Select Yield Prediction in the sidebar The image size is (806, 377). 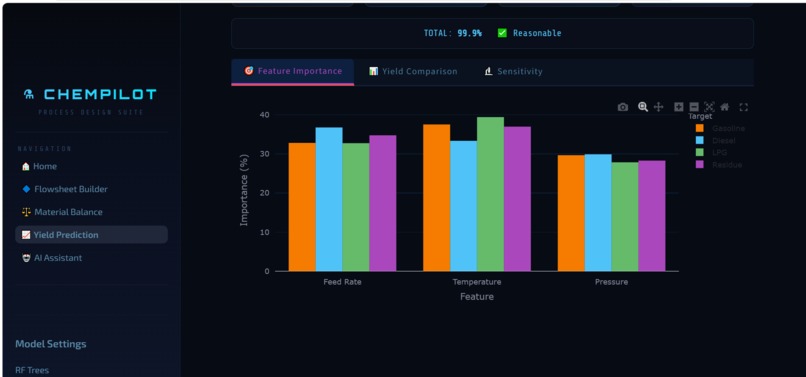tap(91, 235)
